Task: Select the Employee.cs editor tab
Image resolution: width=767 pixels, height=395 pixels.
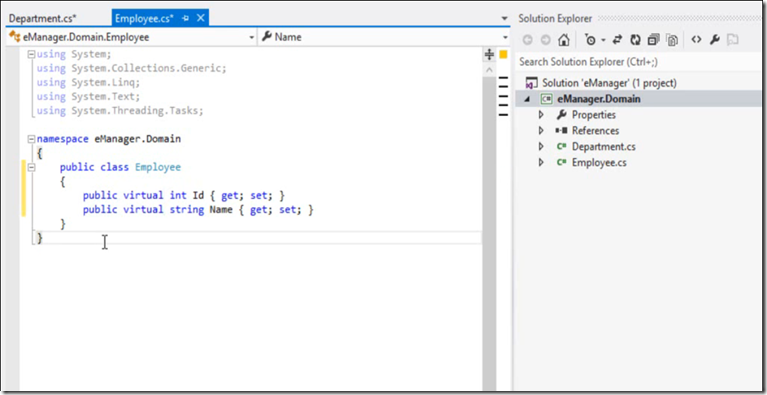Action: 144,19
